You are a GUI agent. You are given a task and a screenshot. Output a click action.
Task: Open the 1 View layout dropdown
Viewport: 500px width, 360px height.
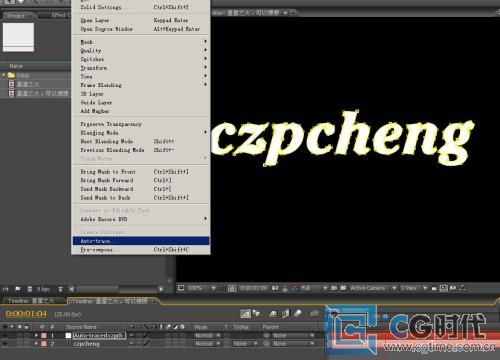tap(413, 288)
